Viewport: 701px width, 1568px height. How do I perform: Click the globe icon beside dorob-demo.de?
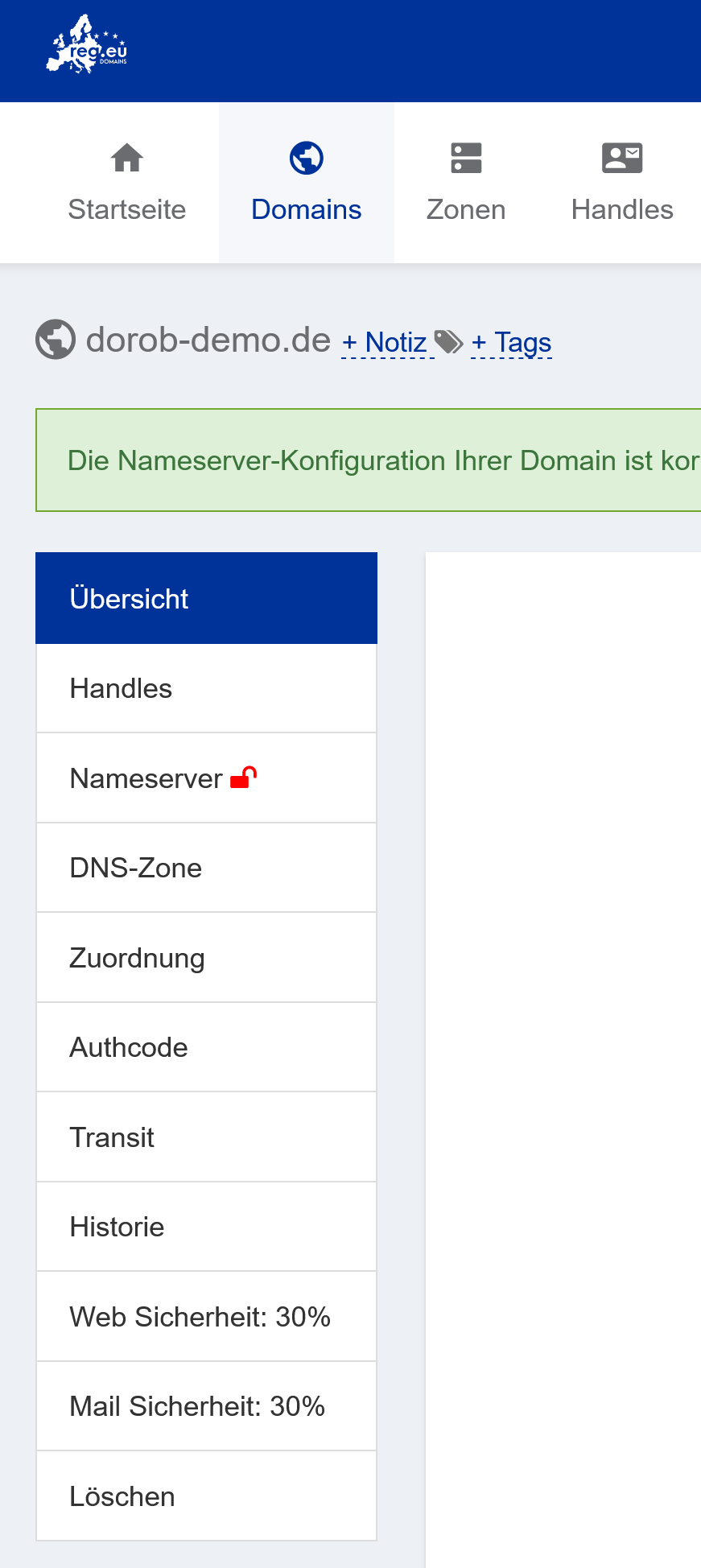tap(56, 340)
